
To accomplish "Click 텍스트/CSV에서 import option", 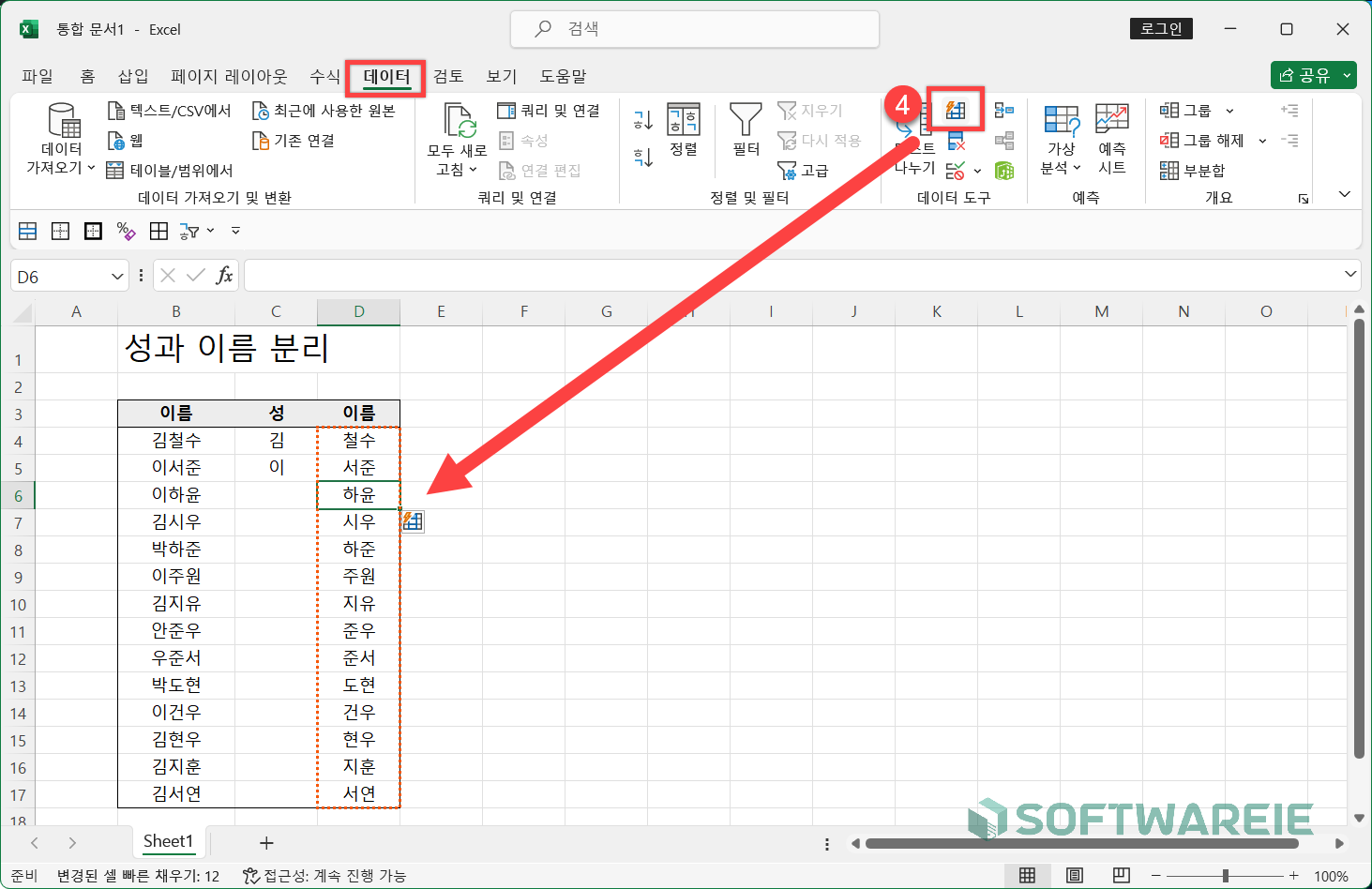I will tap(169, 111).
